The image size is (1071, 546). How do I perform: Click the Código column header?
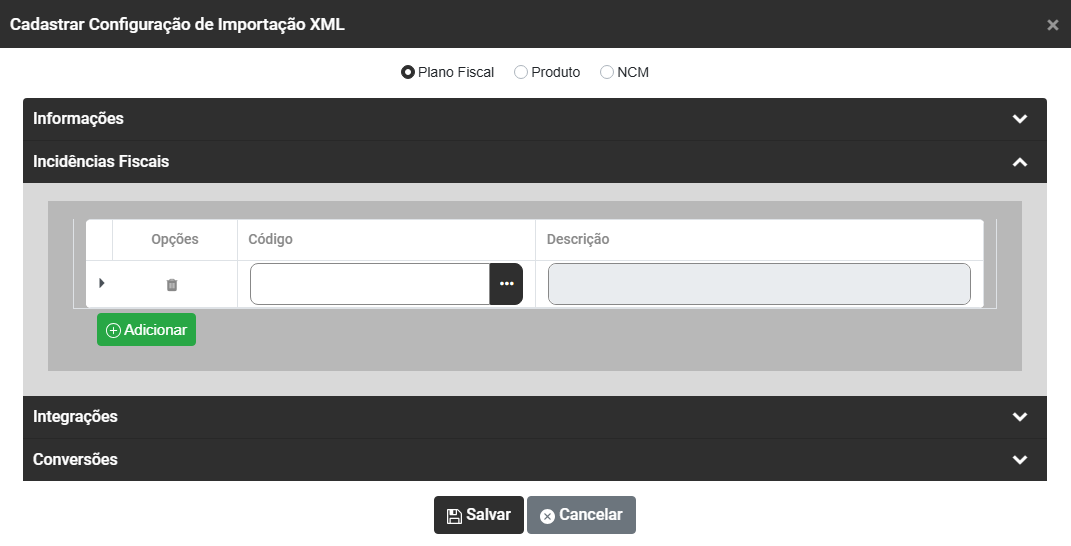tap(270, 240)
